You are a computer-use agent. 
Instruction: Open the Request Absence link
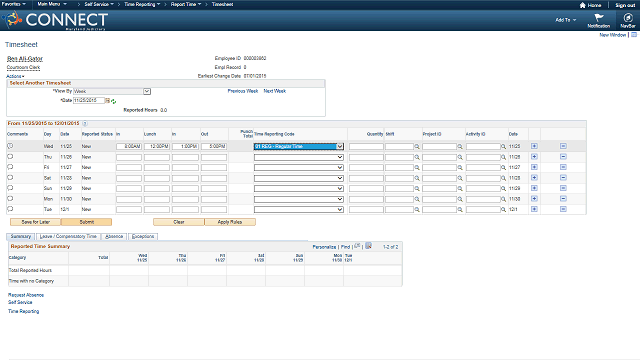[x=26, y=295]
